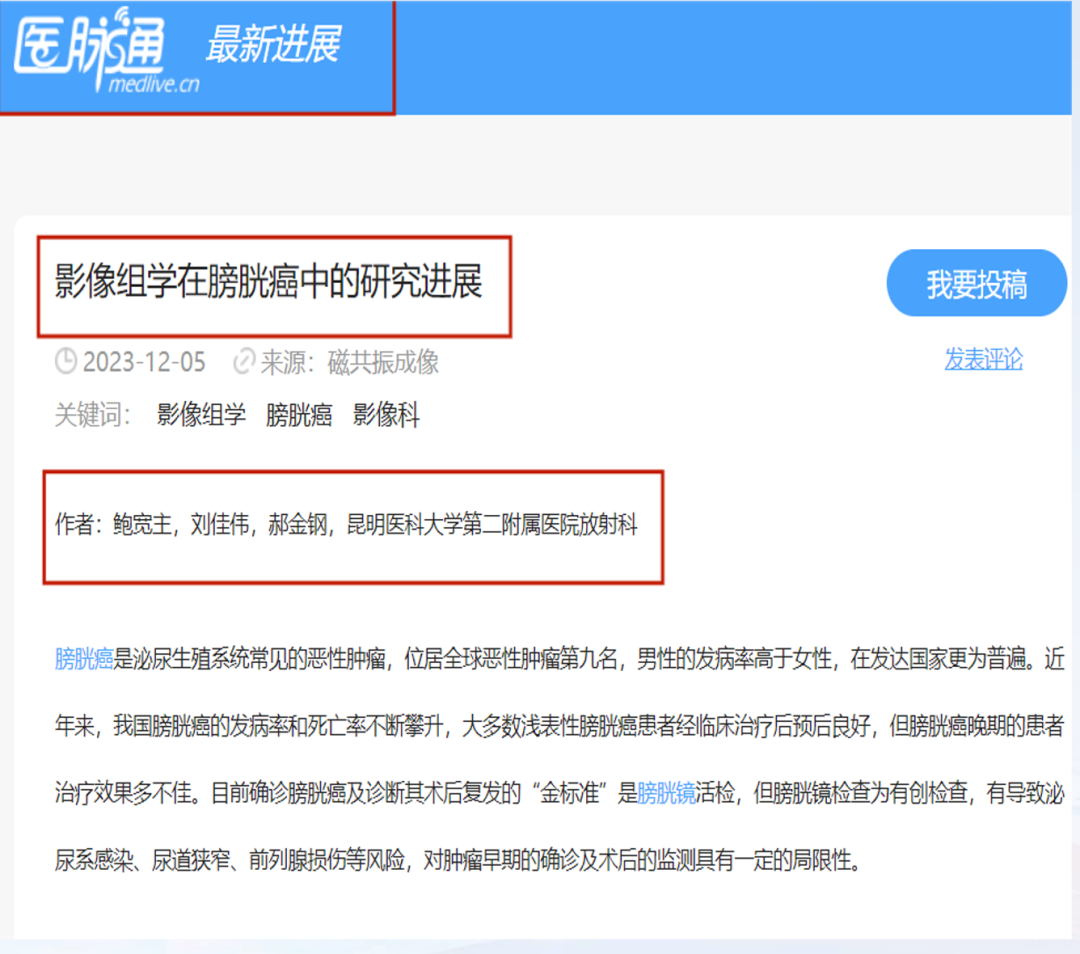Click the publish date 2023-12-05
The width and height of the screenshot is (1080, 954).
144,362
